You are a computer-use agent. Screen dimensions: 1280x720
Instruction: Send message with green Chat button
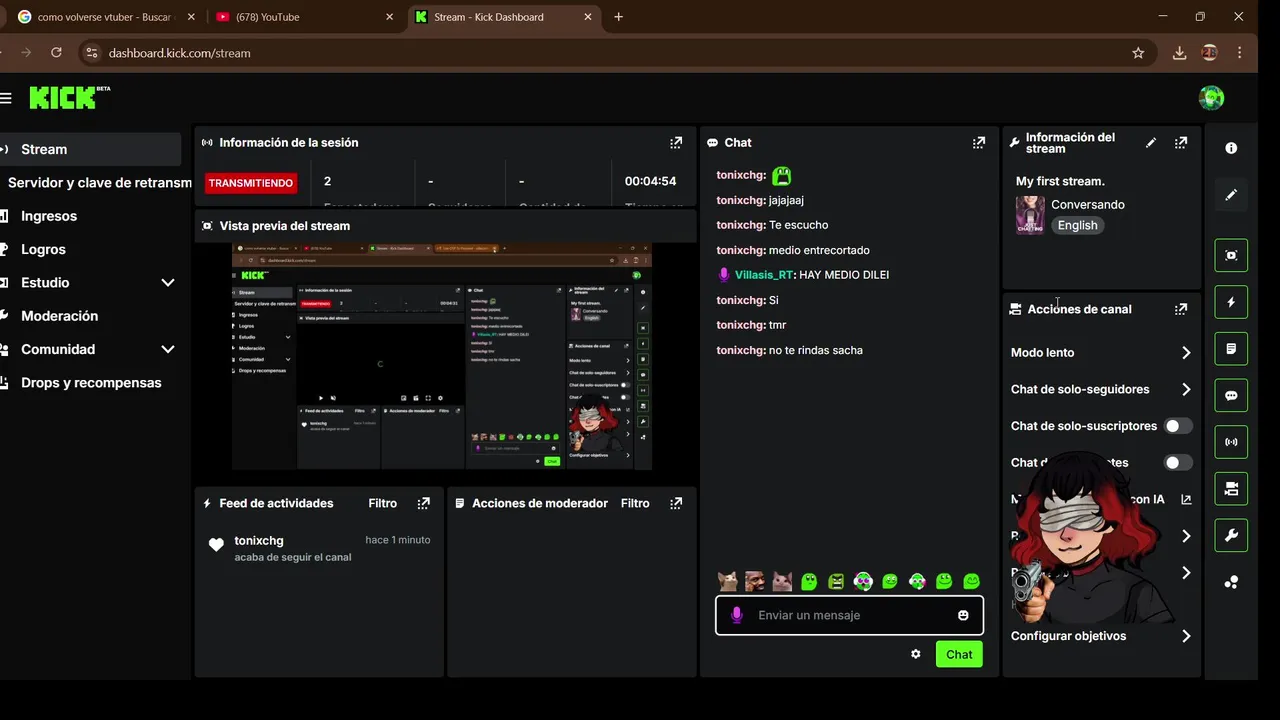pos(959,654)
